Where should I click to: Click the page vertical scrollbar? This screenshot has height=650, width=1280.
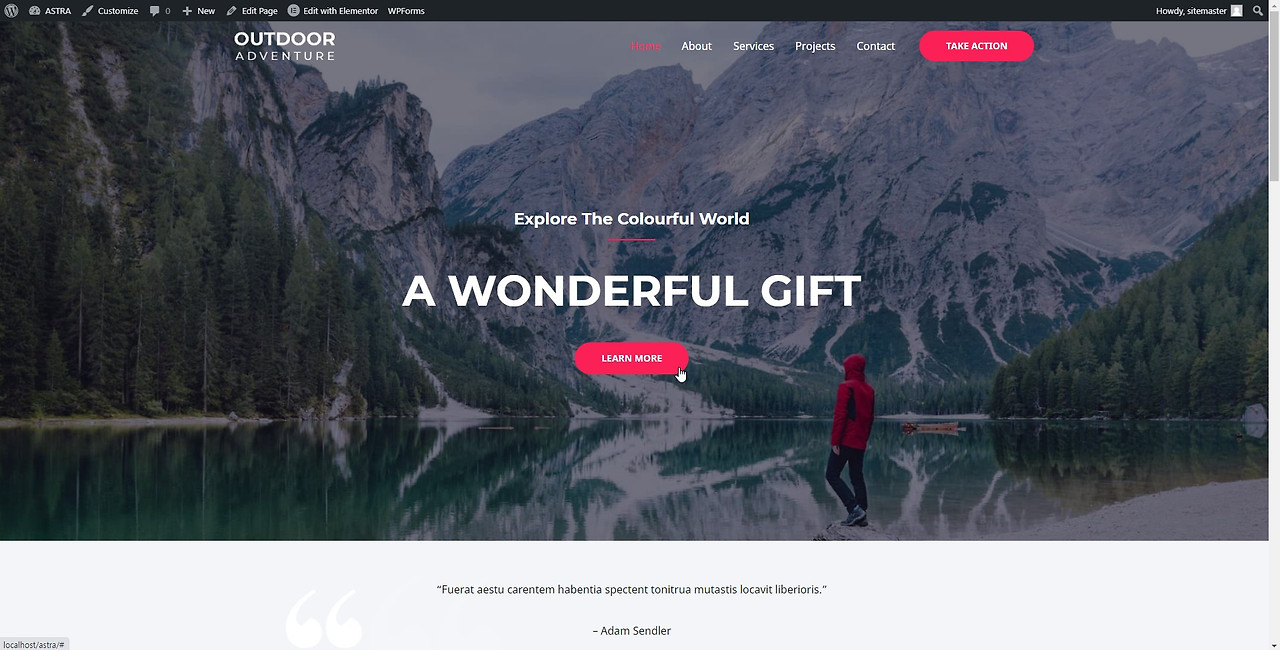[1274, 336]
